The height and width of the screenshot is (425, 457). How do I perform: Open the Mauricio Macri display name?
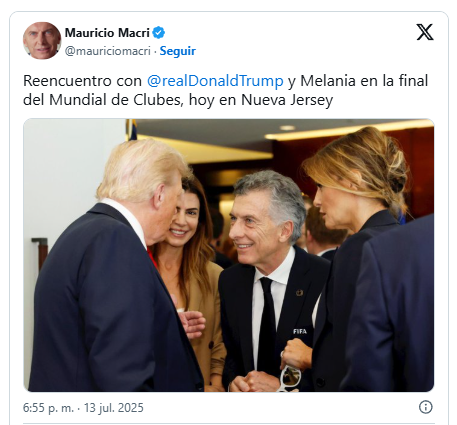coord(107,33)
